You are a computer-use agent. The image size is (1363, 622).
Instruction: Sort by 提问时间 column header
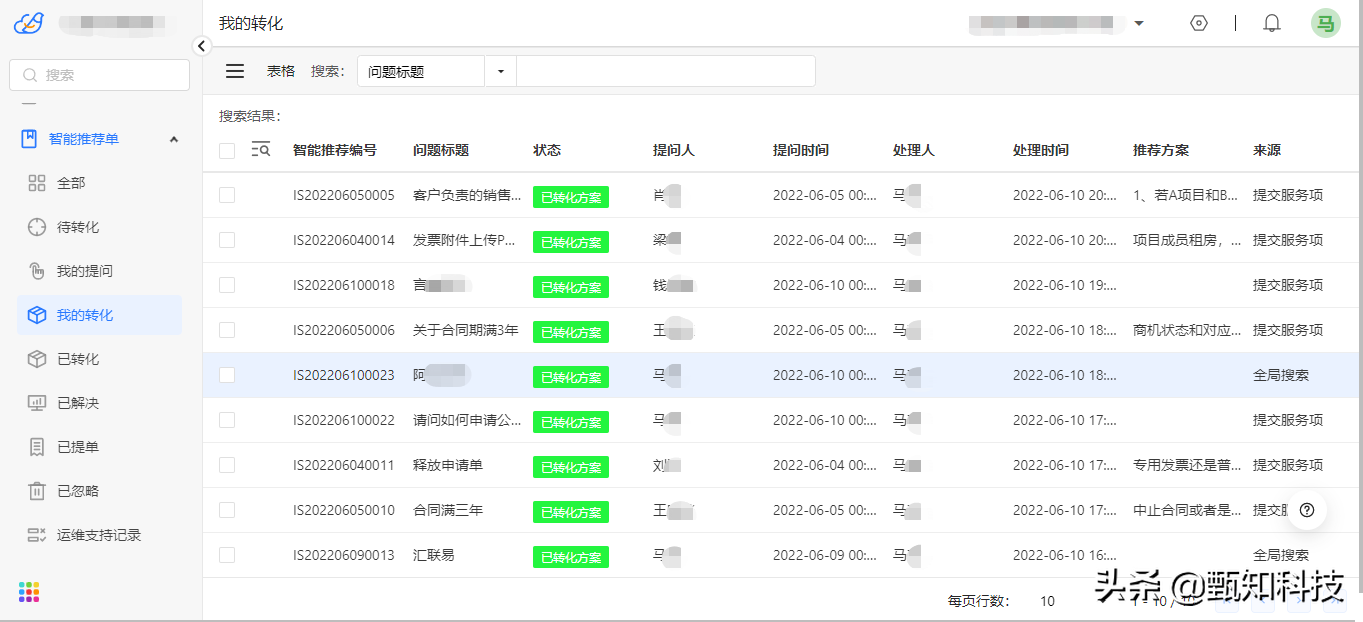(x=801, y=150)
